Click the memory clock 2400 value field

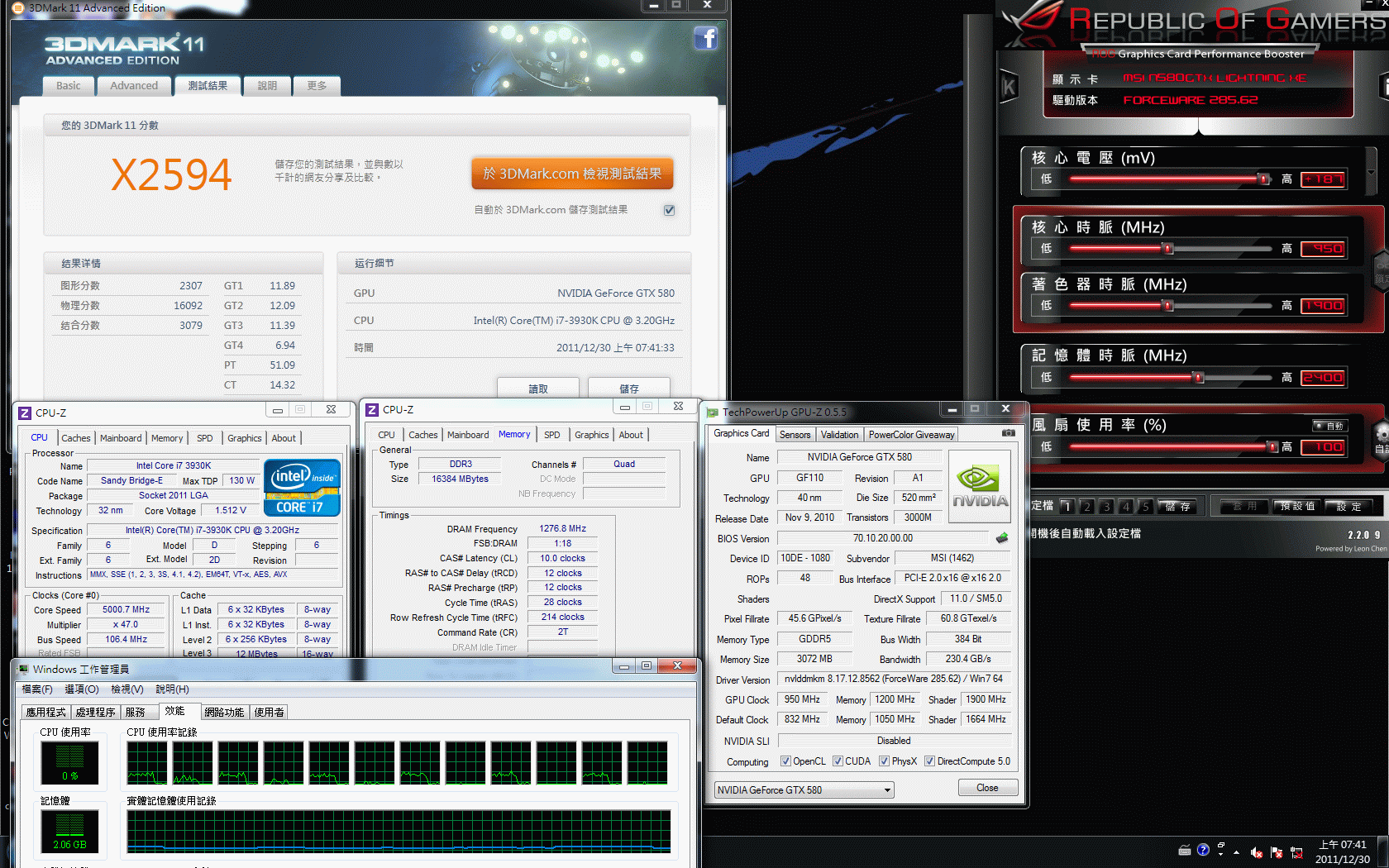[1323, 378]
